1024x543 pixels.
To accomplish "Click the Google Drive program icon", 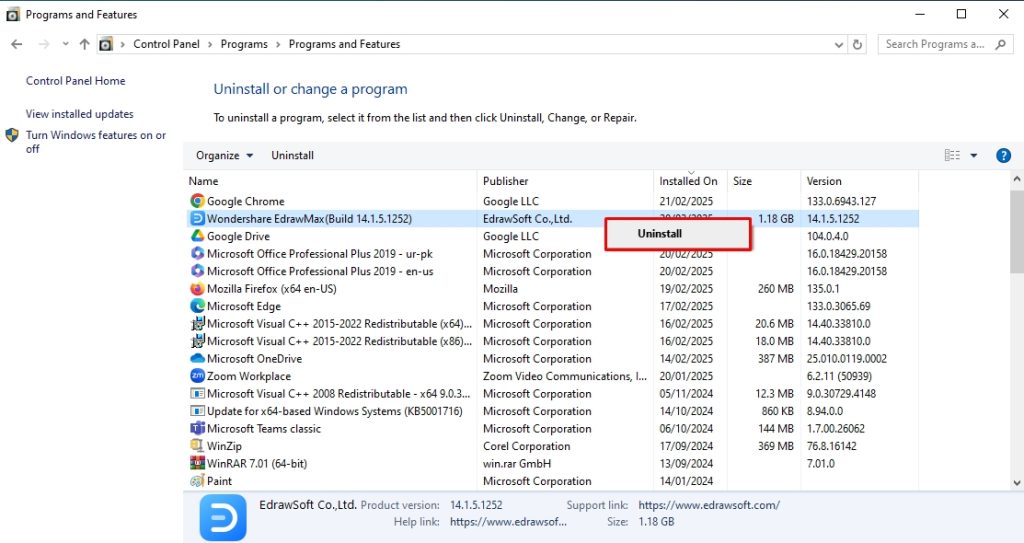I will coord(197,236).
